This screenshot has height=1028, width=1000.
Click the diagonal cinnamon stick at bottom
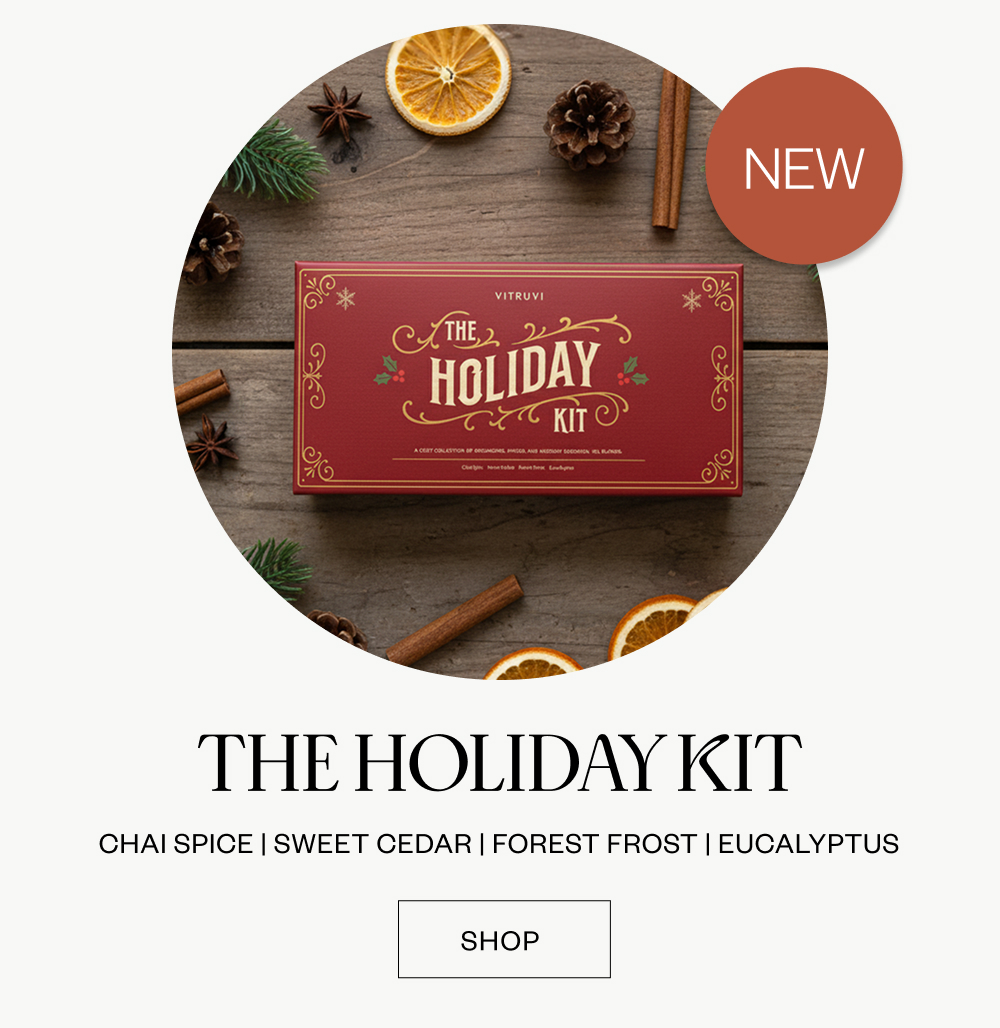pyautogui.click(x=455, y=620)
